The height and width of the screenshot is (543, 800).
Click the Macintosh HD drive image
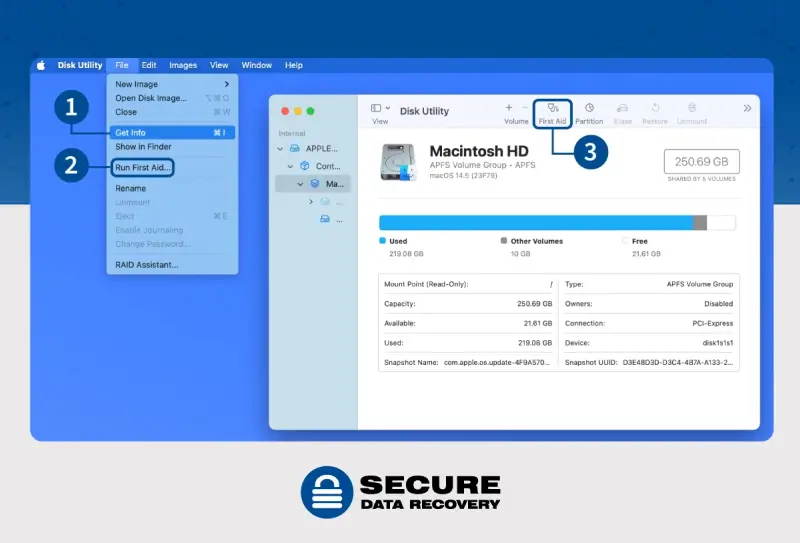(x=398, y=162)
